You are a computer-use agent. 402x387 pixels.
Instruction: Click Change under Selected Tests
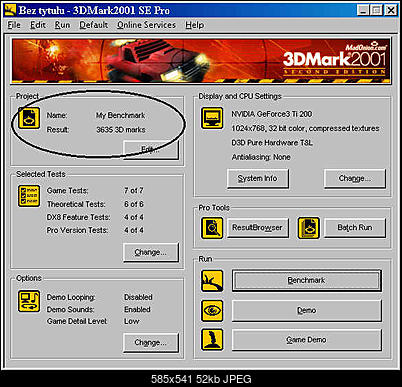pos(151,252)
